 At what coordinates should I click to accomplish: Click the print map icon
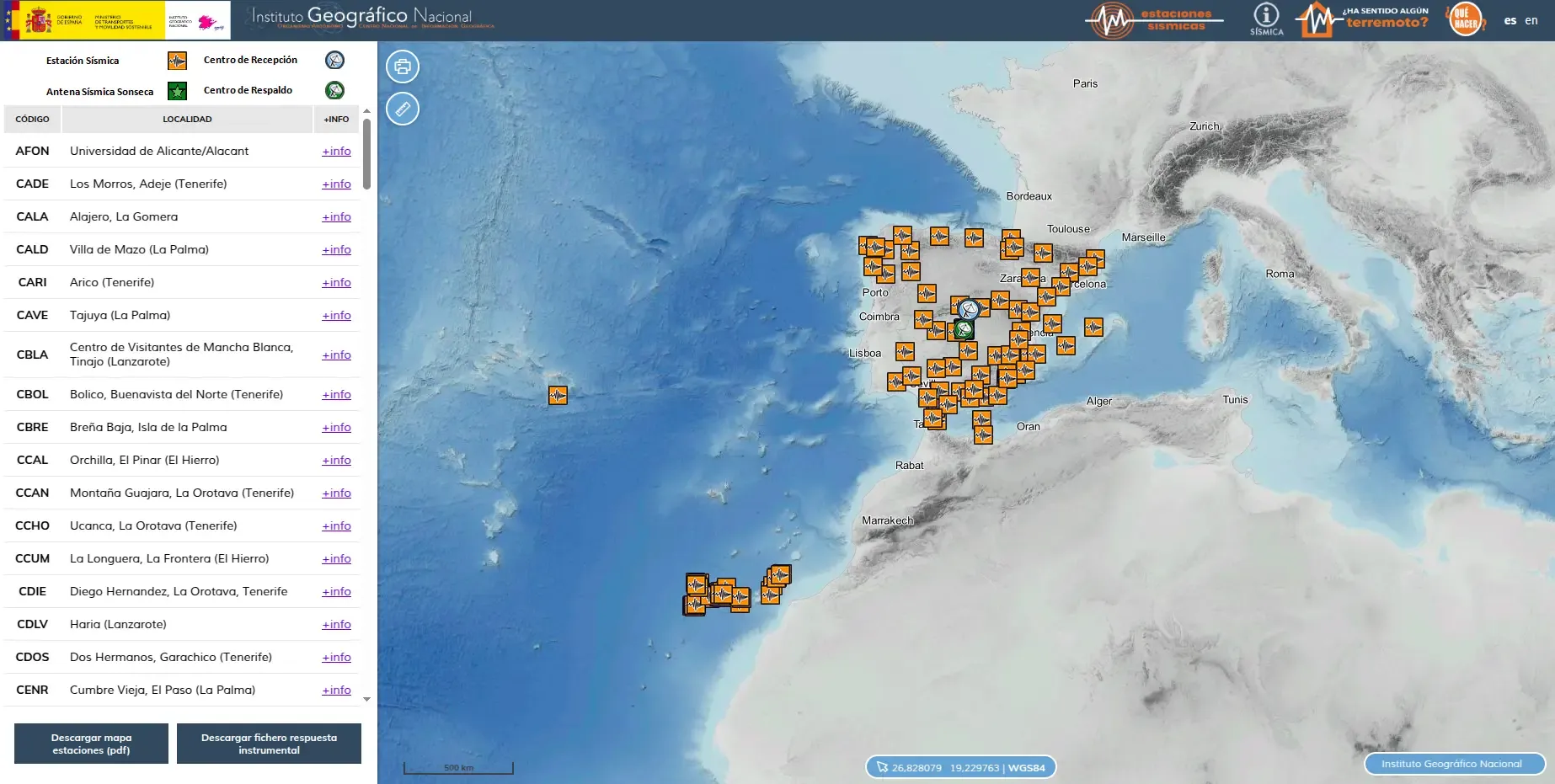pos(403,67)
